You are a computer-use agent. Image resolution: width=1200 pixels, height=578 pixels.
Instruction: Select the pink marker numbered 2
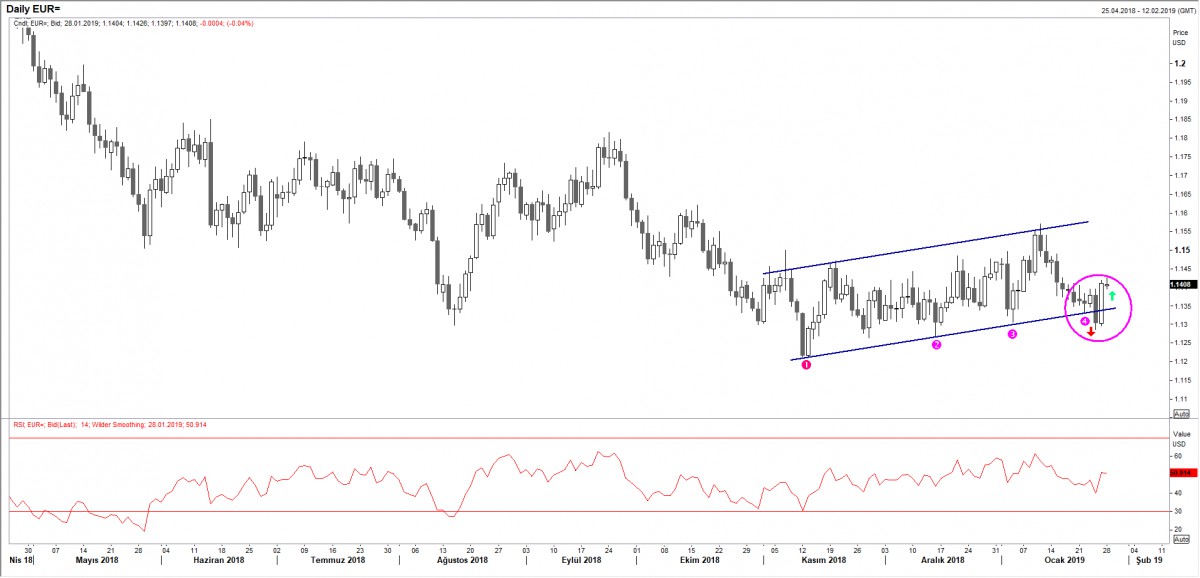pos(937,345)
